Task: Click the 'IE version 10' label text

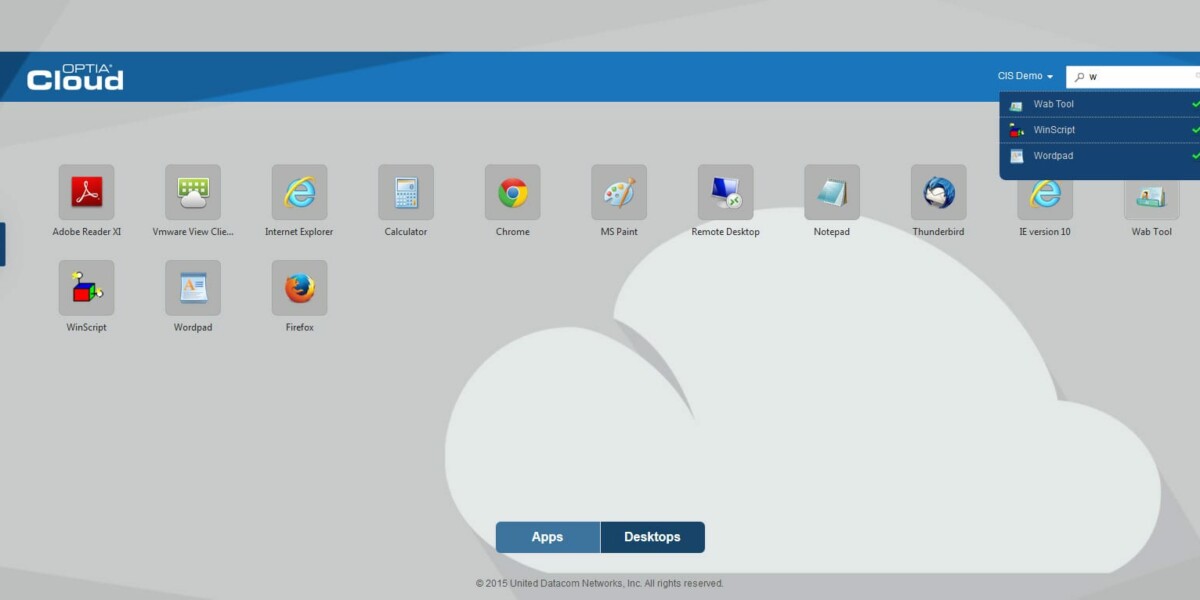Action: 1045,232
